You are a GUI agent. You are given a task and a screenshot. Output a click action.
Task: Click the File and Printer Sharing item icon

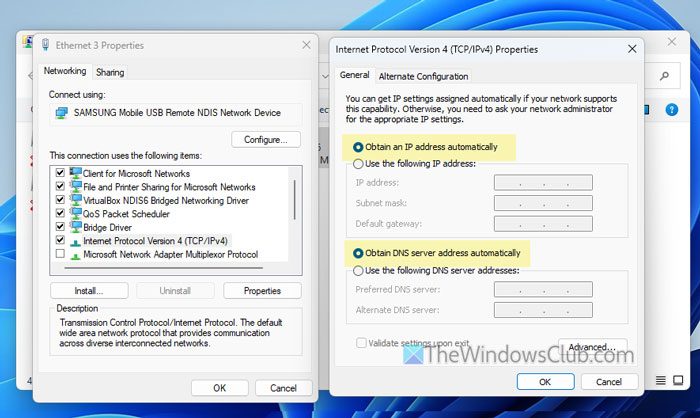point(75,186)
